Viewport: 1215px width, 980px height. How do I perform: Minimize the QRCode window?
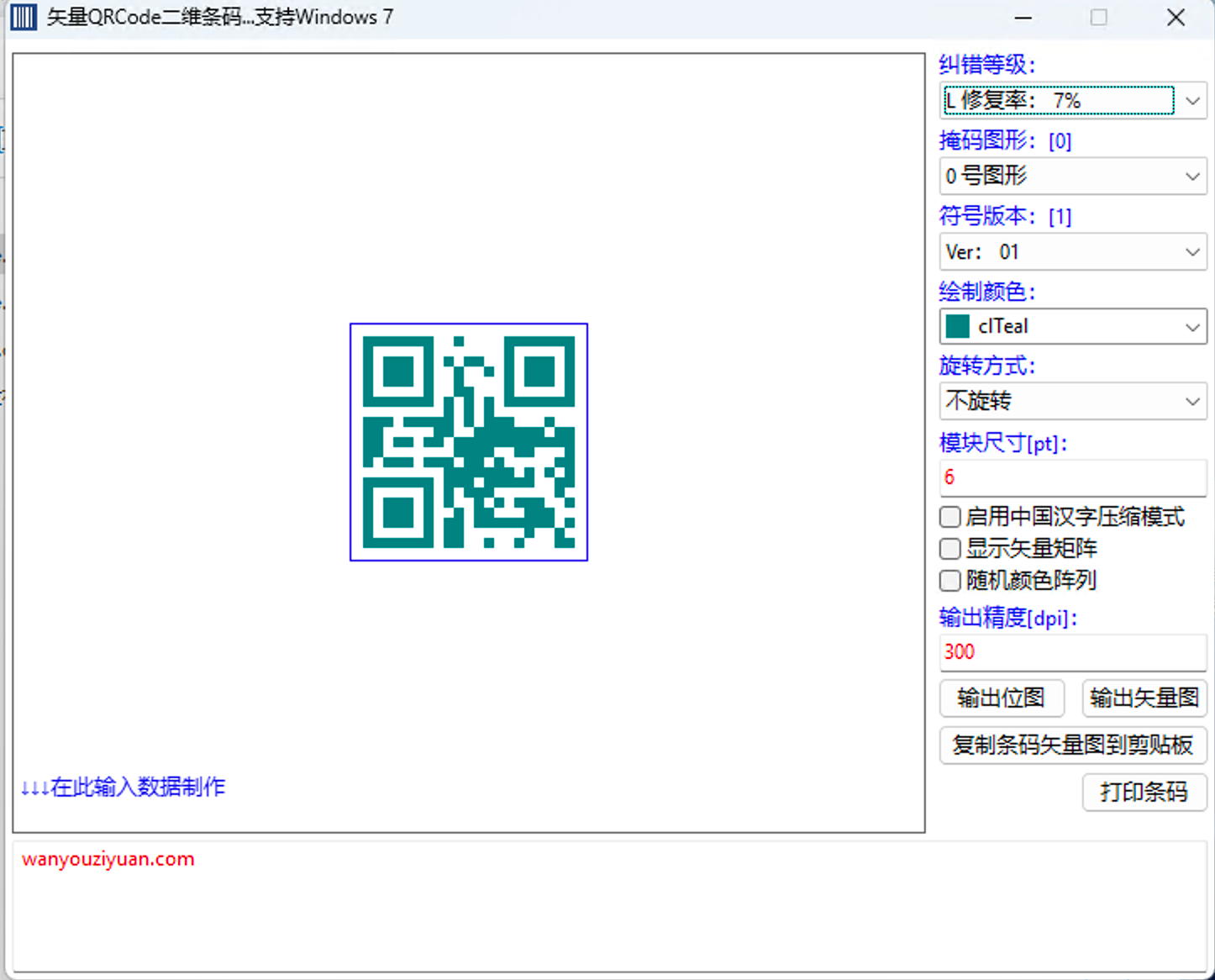click(1023, 17)
